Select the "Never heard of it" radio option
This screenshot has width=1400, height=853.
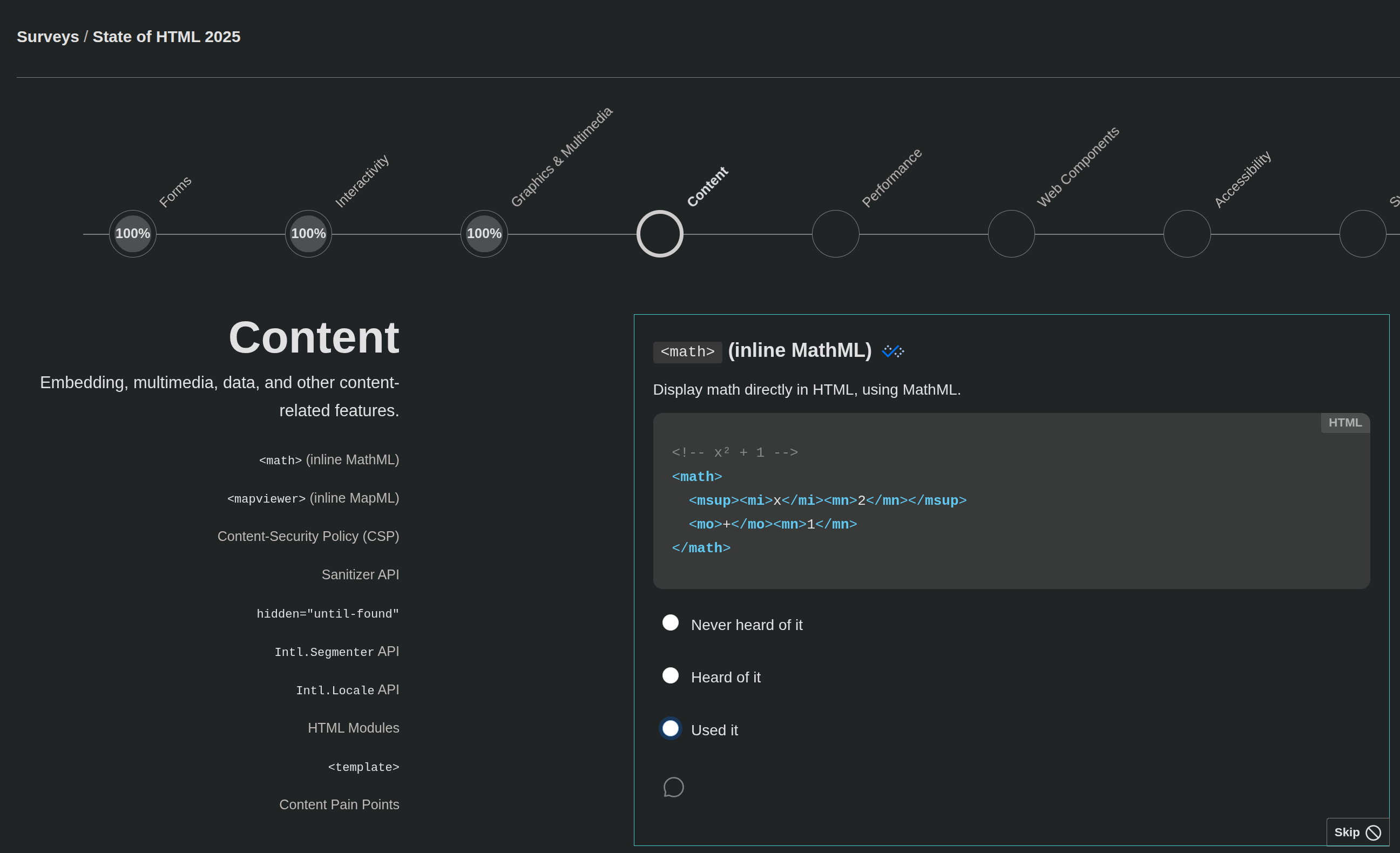(671, 623)
